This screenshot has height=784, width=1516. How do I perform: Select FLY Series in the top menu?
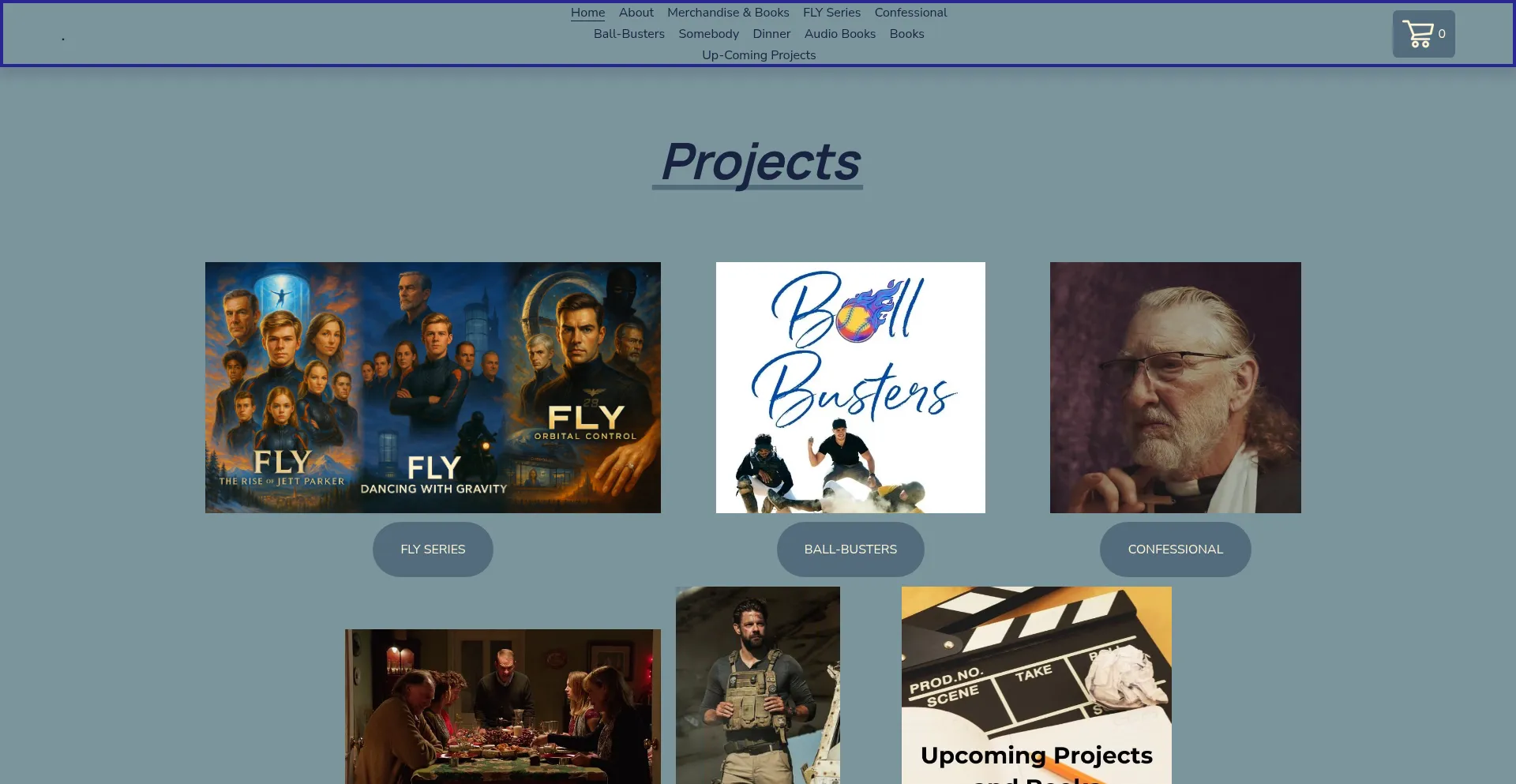(831, 13)
